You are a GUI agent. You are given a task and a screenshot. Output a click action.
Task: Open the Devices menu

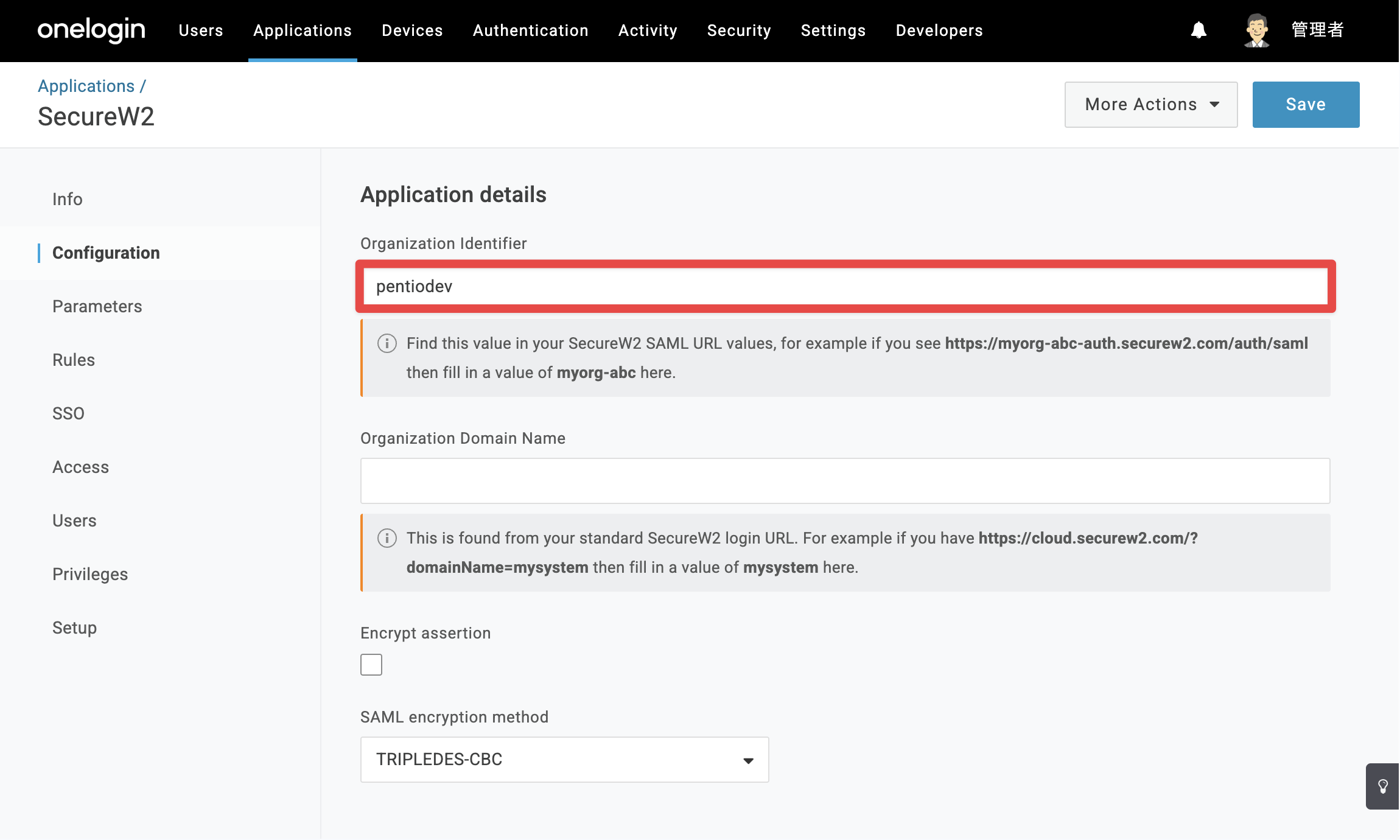(412, 30)
